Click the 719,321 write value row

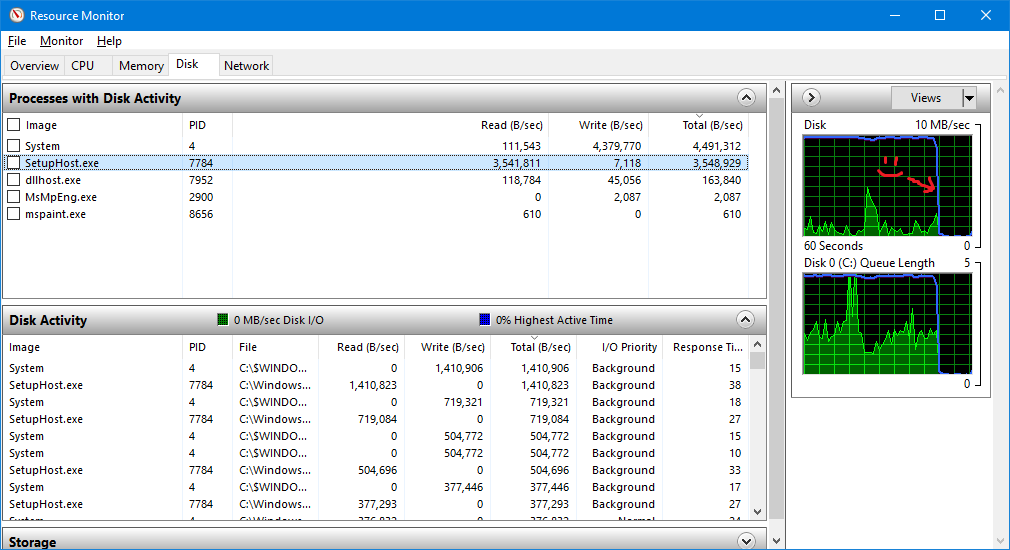click(x=463, y=402)
